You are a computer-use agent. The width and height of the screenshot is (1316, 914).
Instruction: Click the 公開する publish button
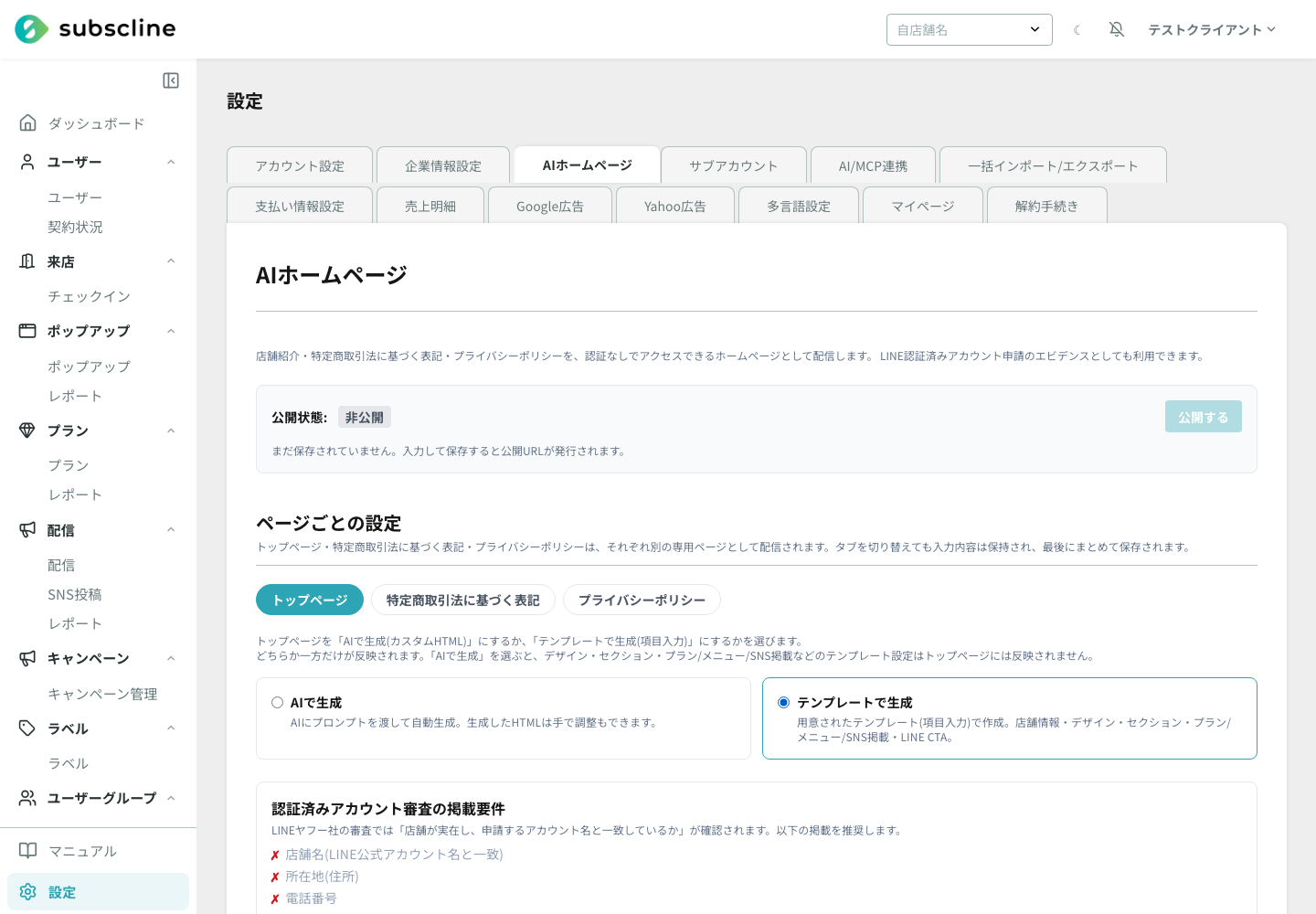(1204, 417)
